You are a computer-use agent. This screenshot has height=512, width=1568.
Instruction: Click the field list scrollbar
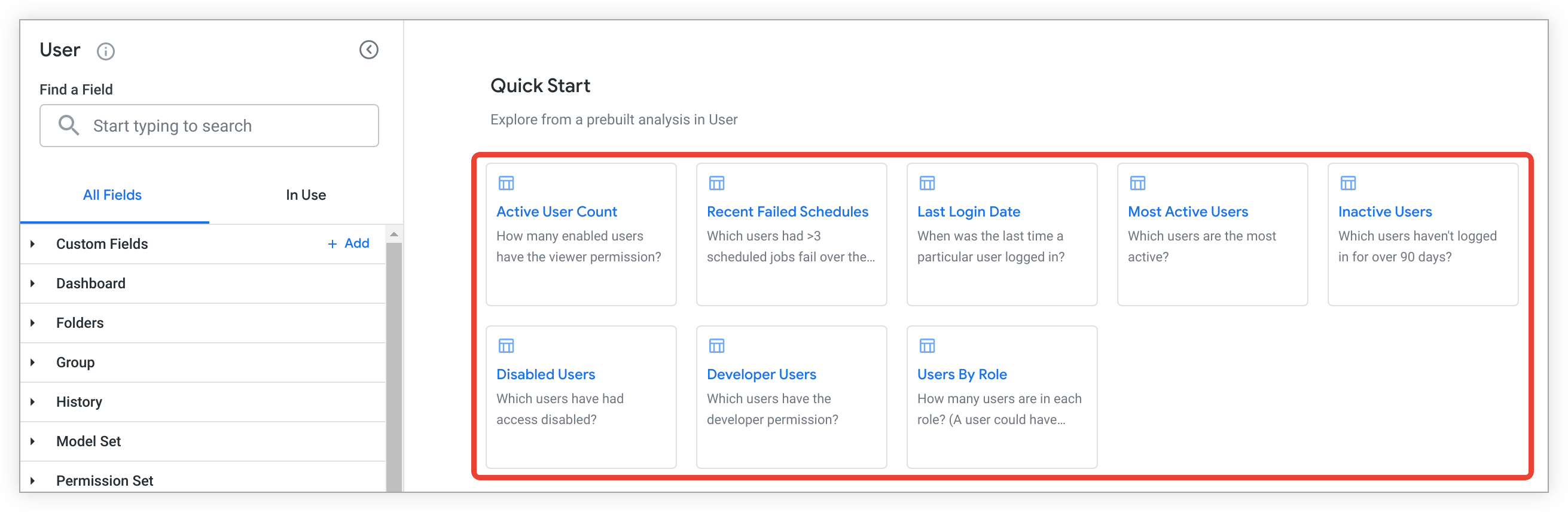click(394, 365)
